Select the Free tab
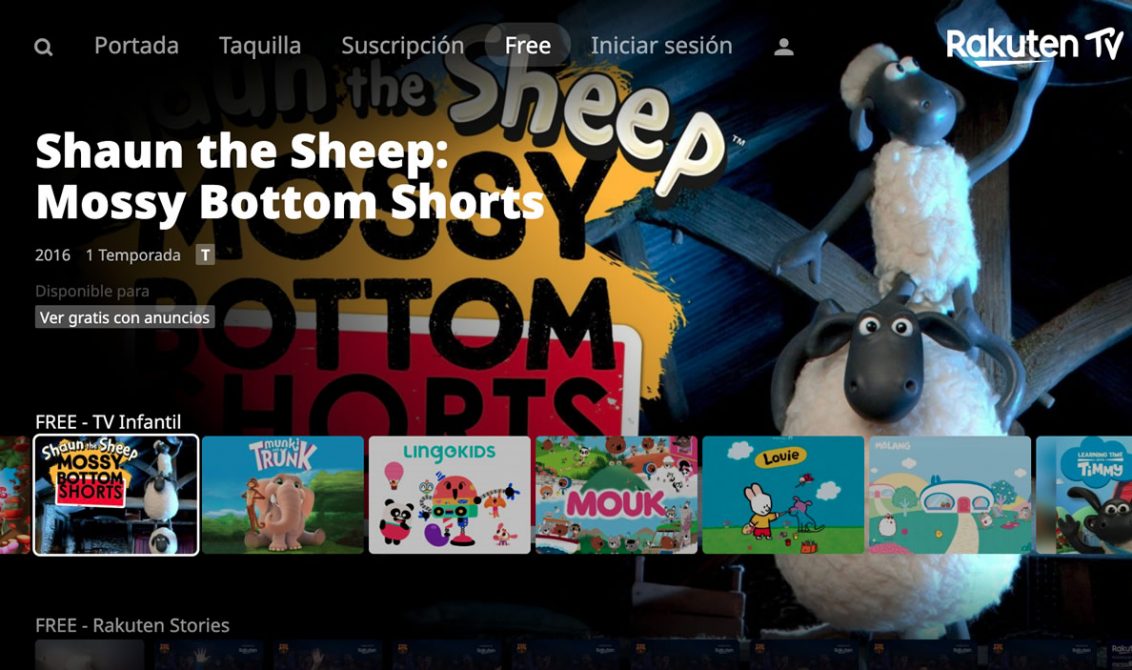Image resolution: width=1132 pixels, height=670 pixels. 528,45
